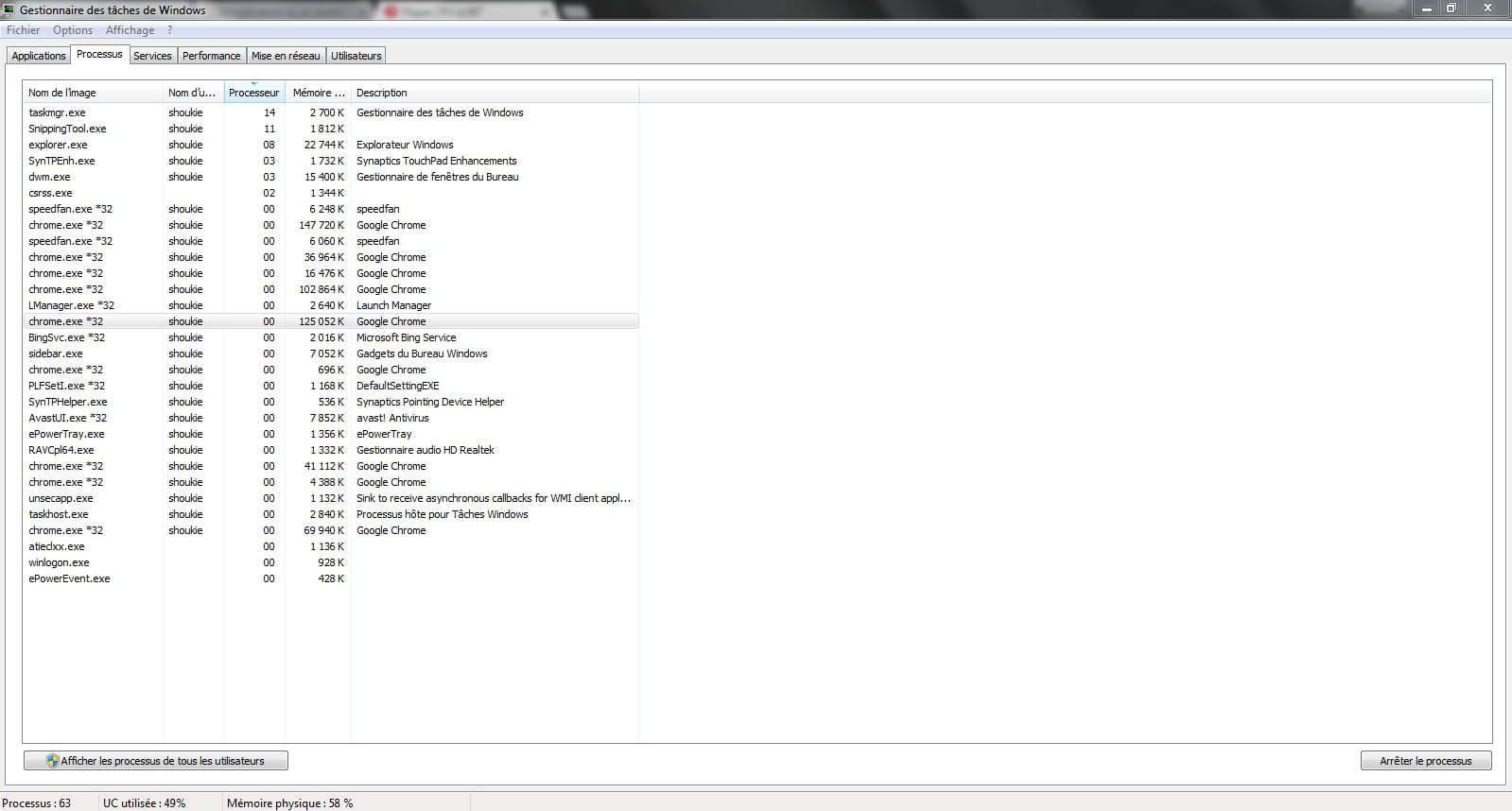This screenshot has width=1512, height=811.
Task: Open the Performance tab
Action: 212,56
